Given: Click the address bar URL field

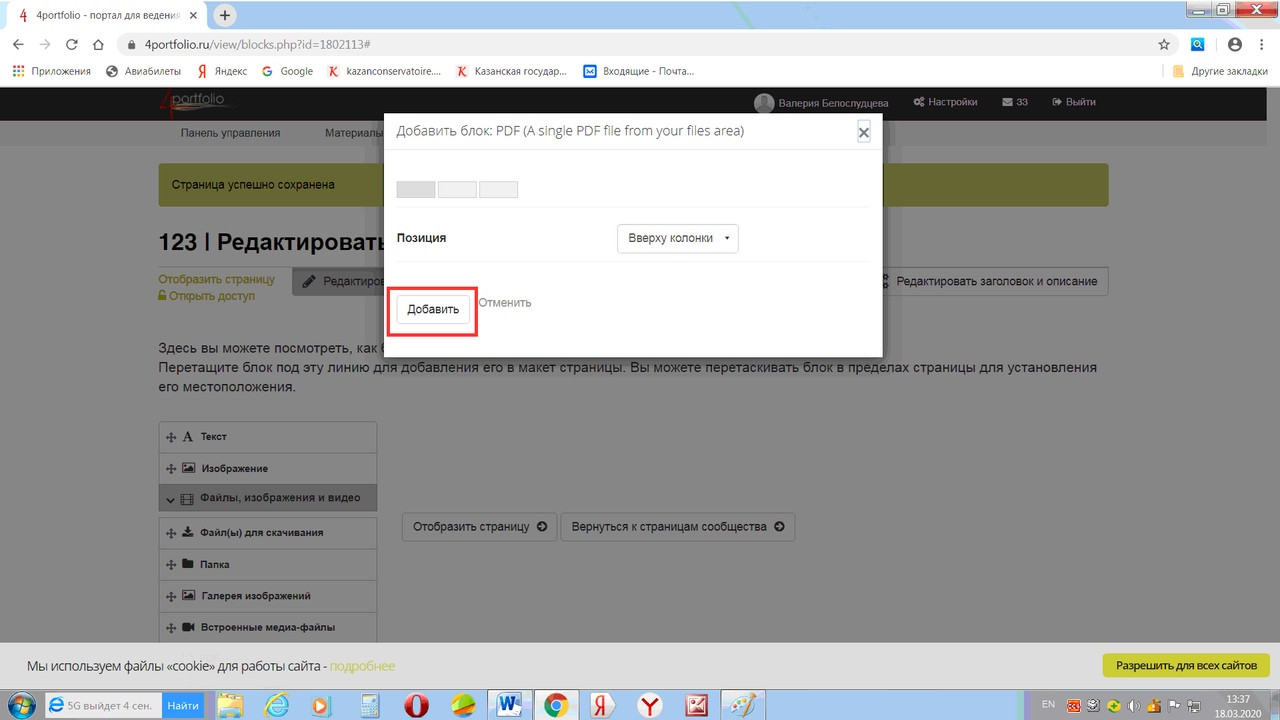Looking at the screenshot, I should (x=640, y=45).
